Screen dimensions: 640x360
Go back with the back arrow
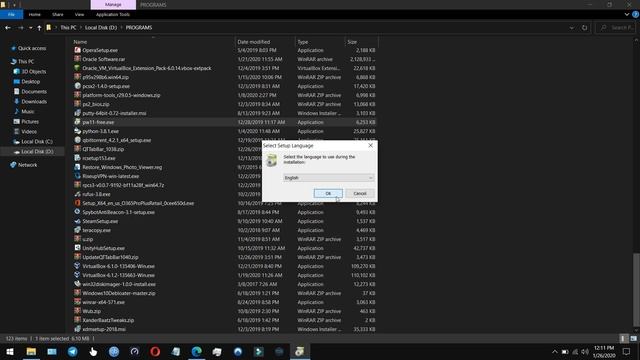[x=8, y=28]
